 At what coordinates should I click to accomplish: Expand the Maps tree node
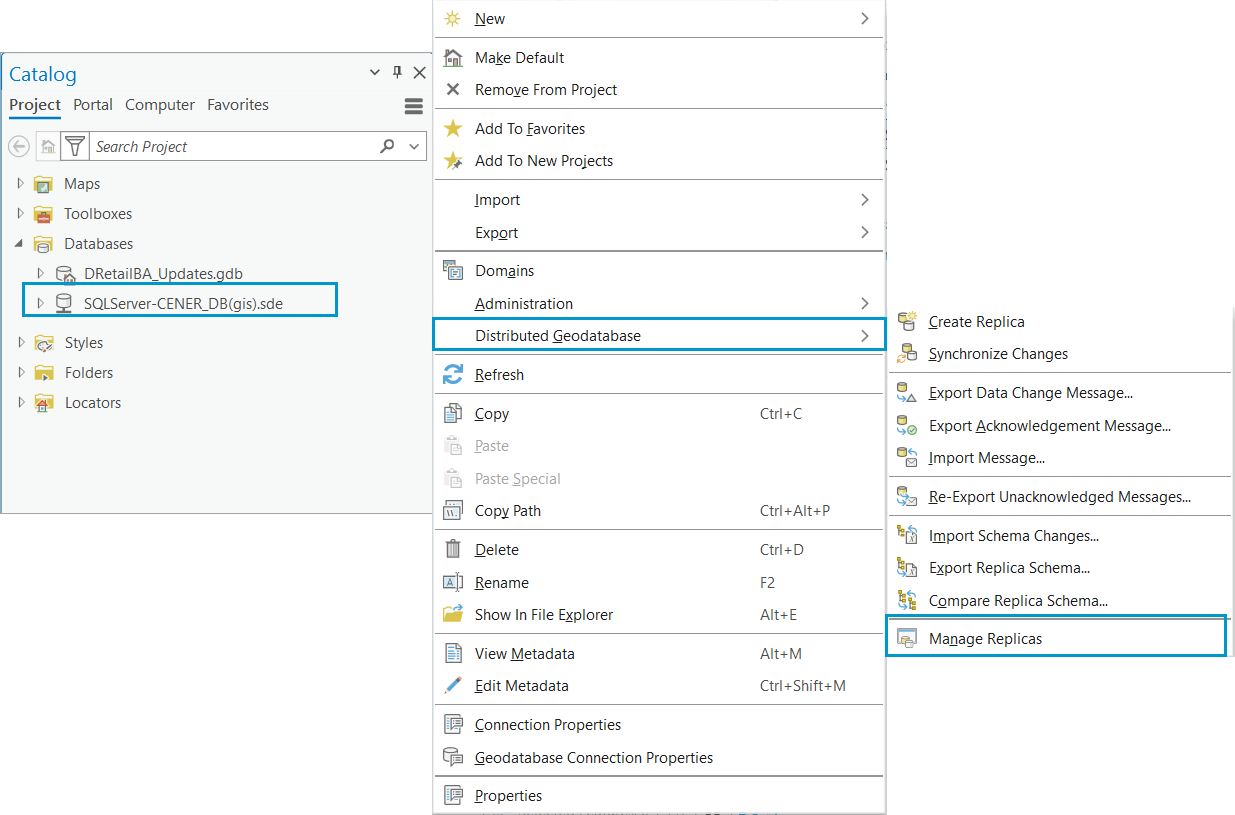(21, 184)
